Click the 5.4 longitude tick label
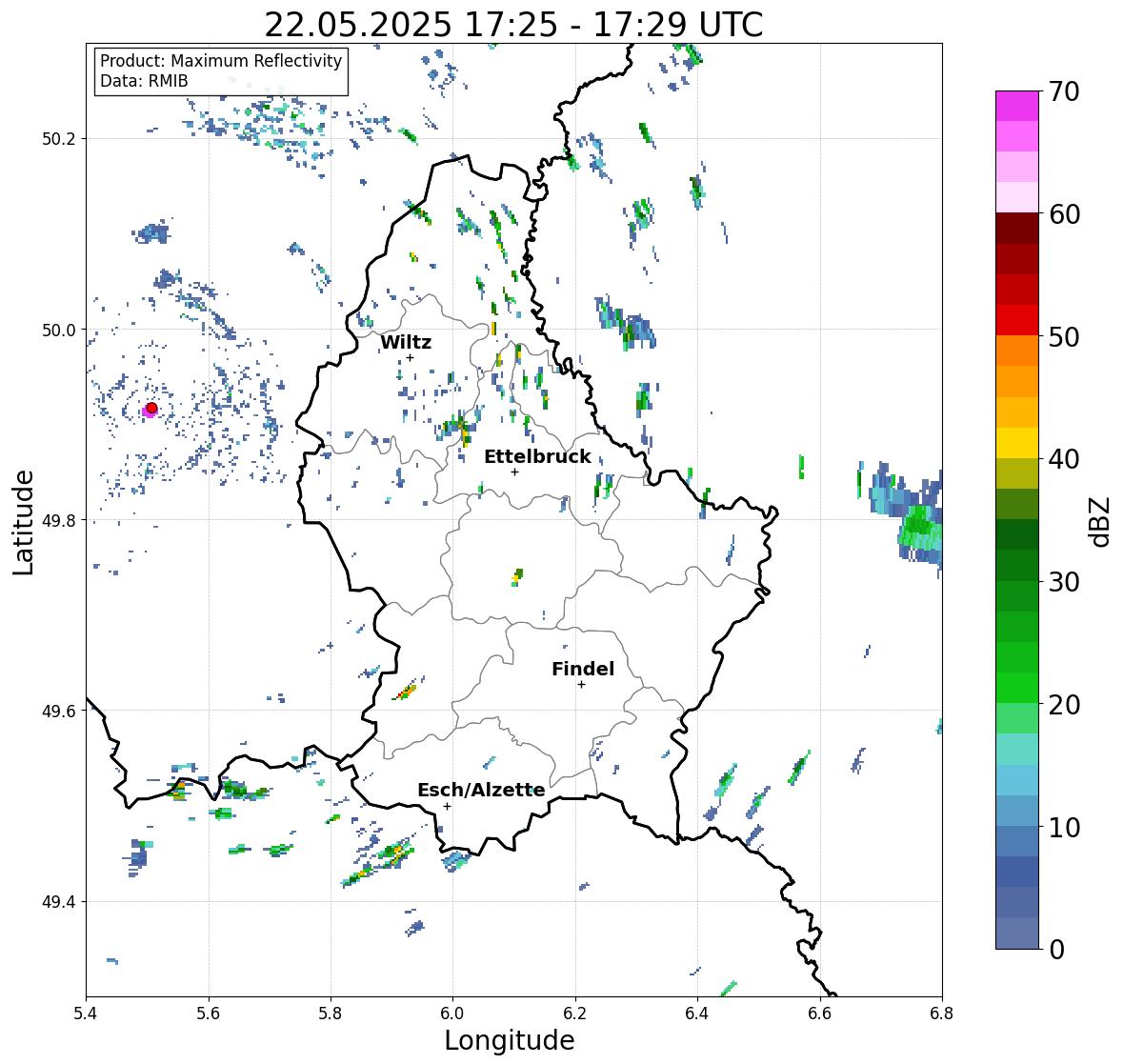This screenshot has width=1123, height=1064. (x=86, y=1014)
